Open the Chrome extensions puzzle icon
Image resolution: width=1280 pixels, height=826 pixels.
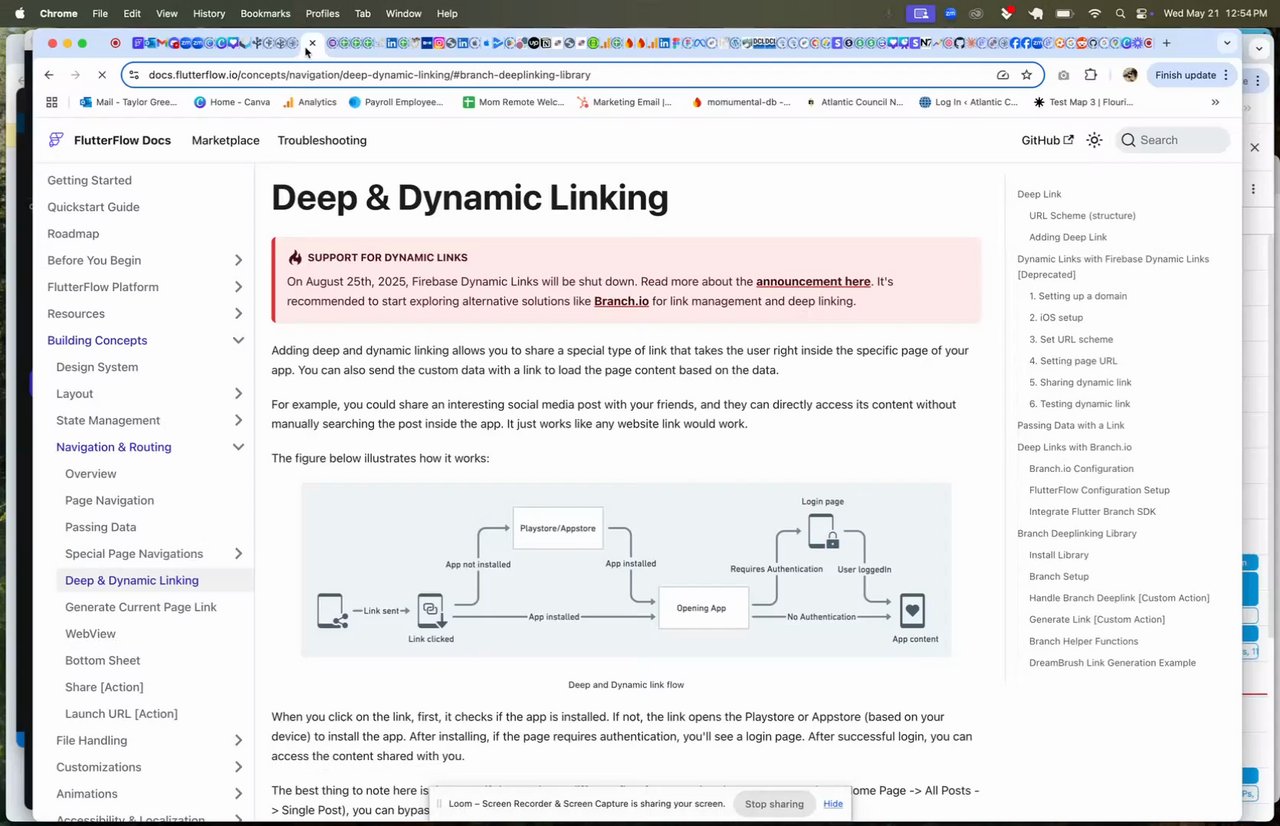pos(1090,75)
